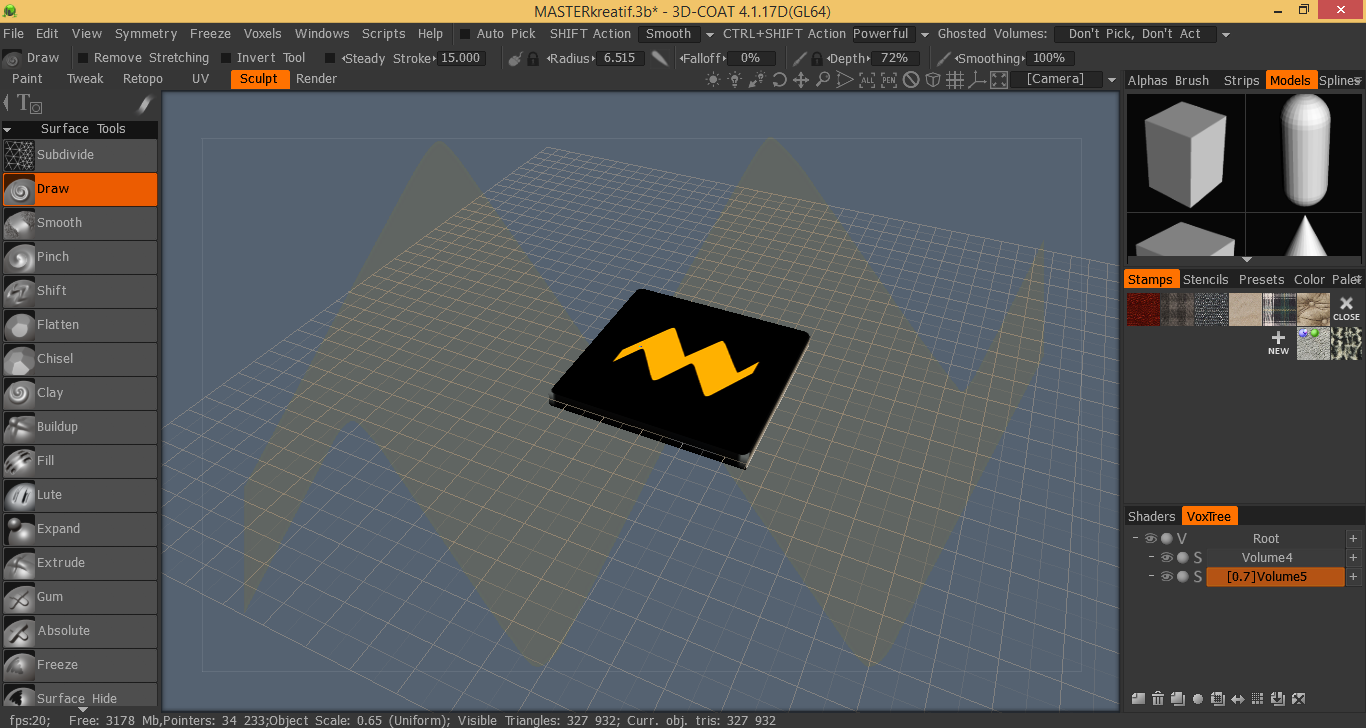Click the trash icon to delete a volume
The width and height of the screenshot is (1366, 728).
(x=1158, y=698)
